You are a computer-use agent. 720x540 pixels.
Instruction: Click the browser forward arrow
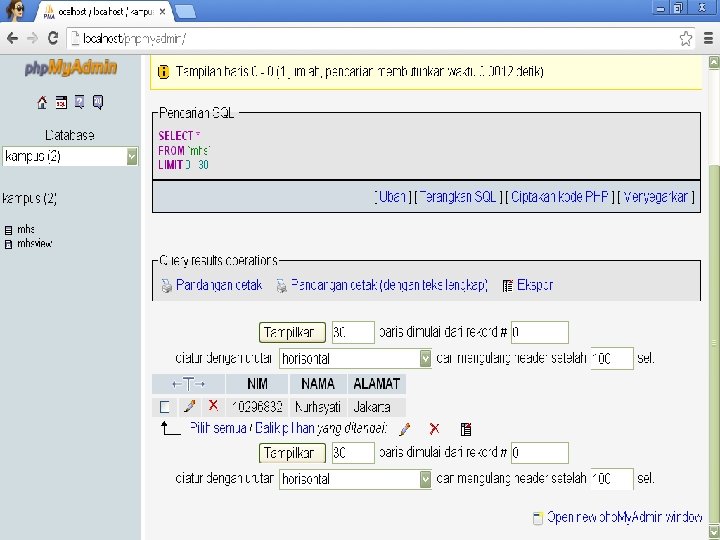pyautogui.click(x=32, y=38)
